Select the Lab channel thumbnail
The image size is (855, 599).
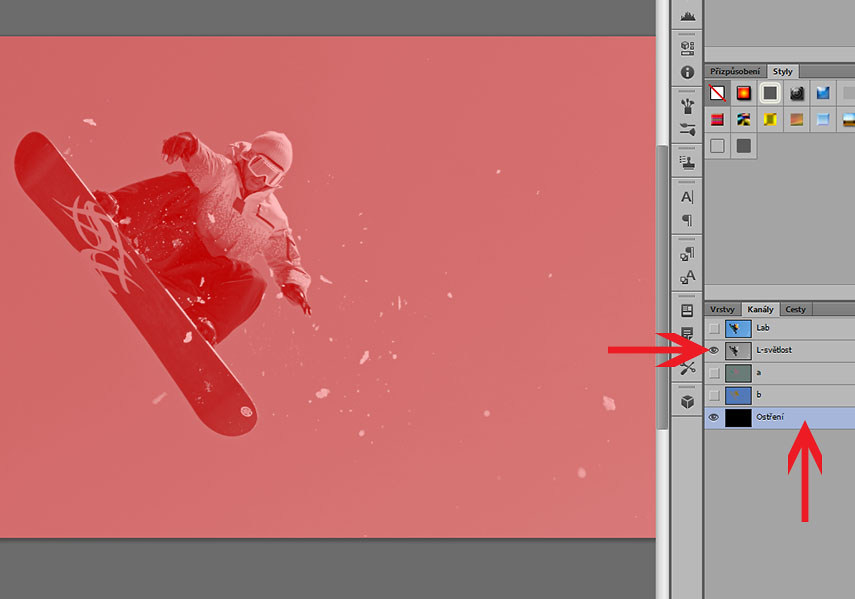tap(738, 328)
